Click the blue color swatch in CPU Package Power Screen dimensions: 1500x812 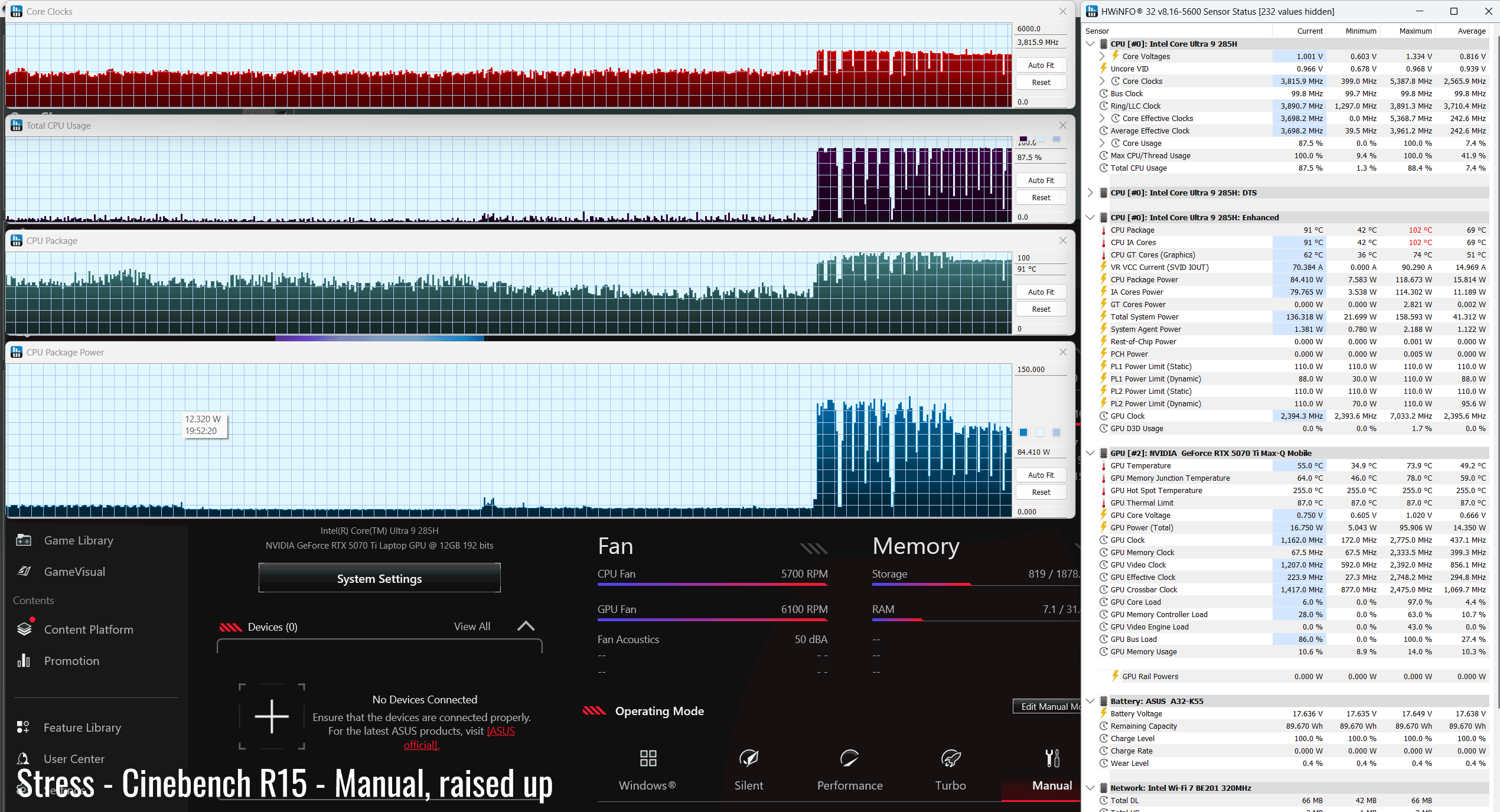1023,432
